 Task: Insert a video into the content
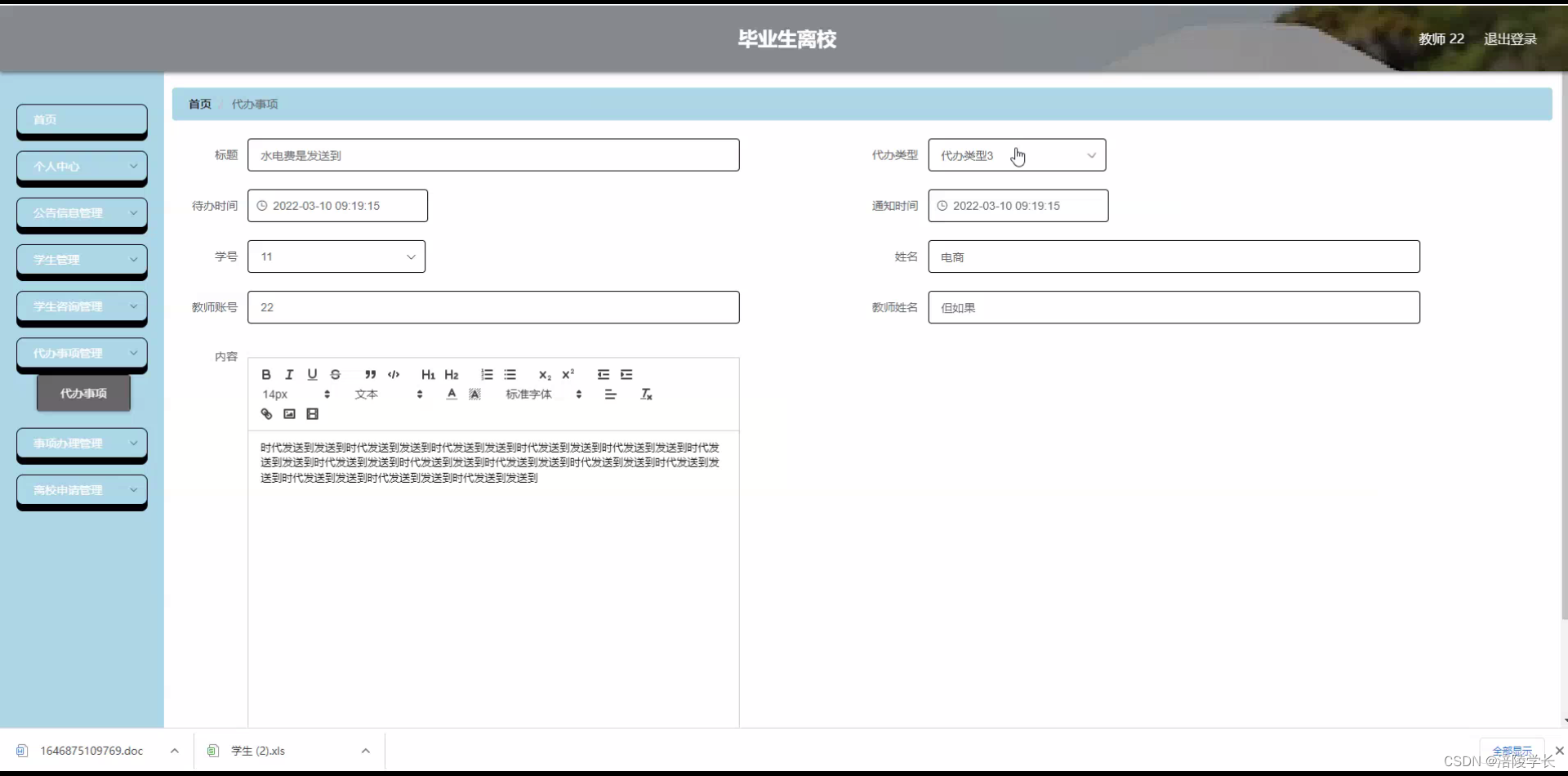point(312,414)
